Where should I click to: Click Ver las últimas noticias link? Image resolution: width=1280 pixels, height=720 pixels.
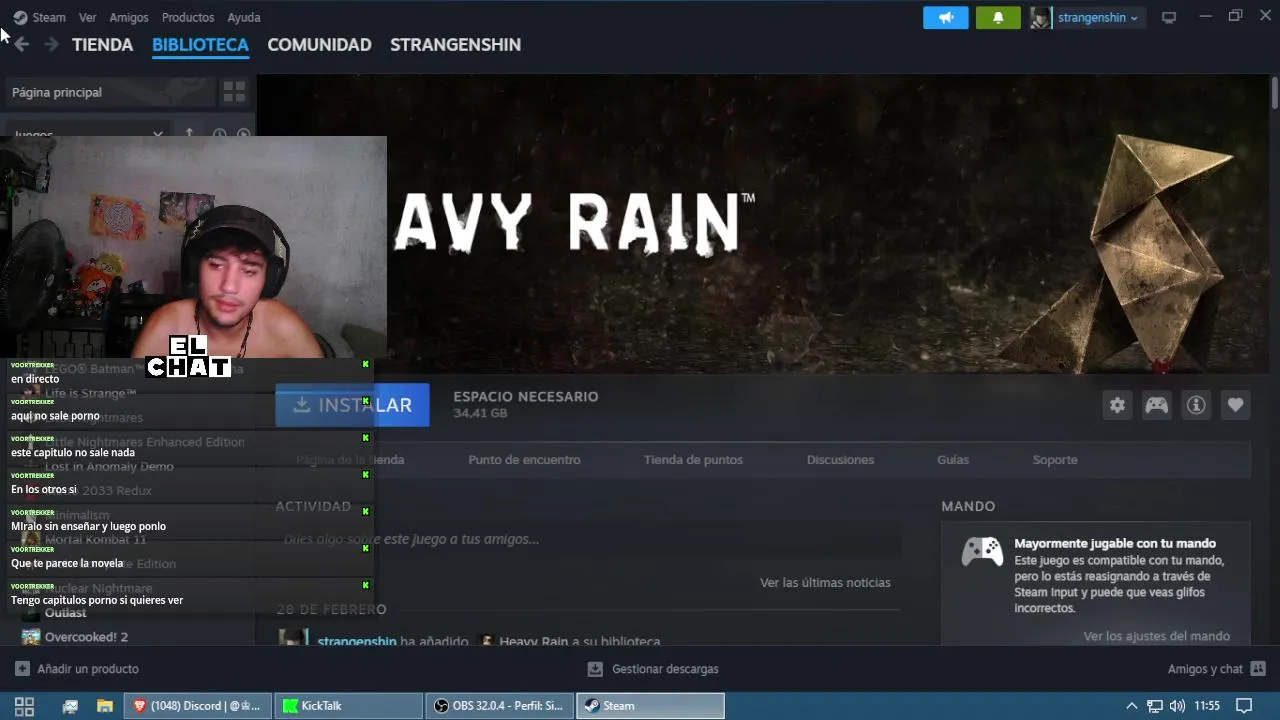pyautogui.click(x=825, y=583)
